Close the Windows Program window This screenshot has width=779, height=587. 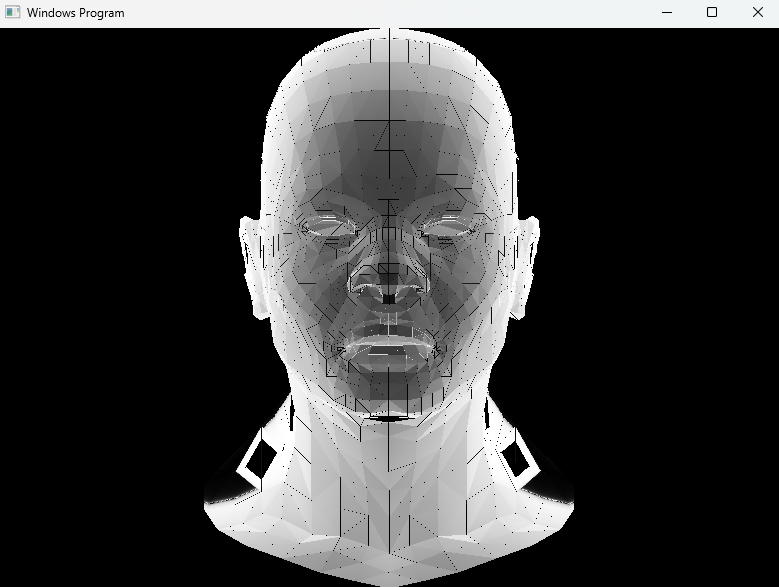point(757,12)
